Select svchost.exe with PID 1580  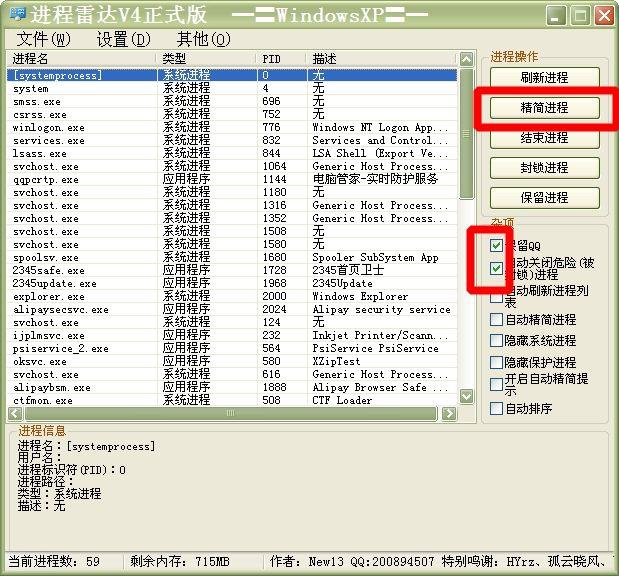click(232, 244)
